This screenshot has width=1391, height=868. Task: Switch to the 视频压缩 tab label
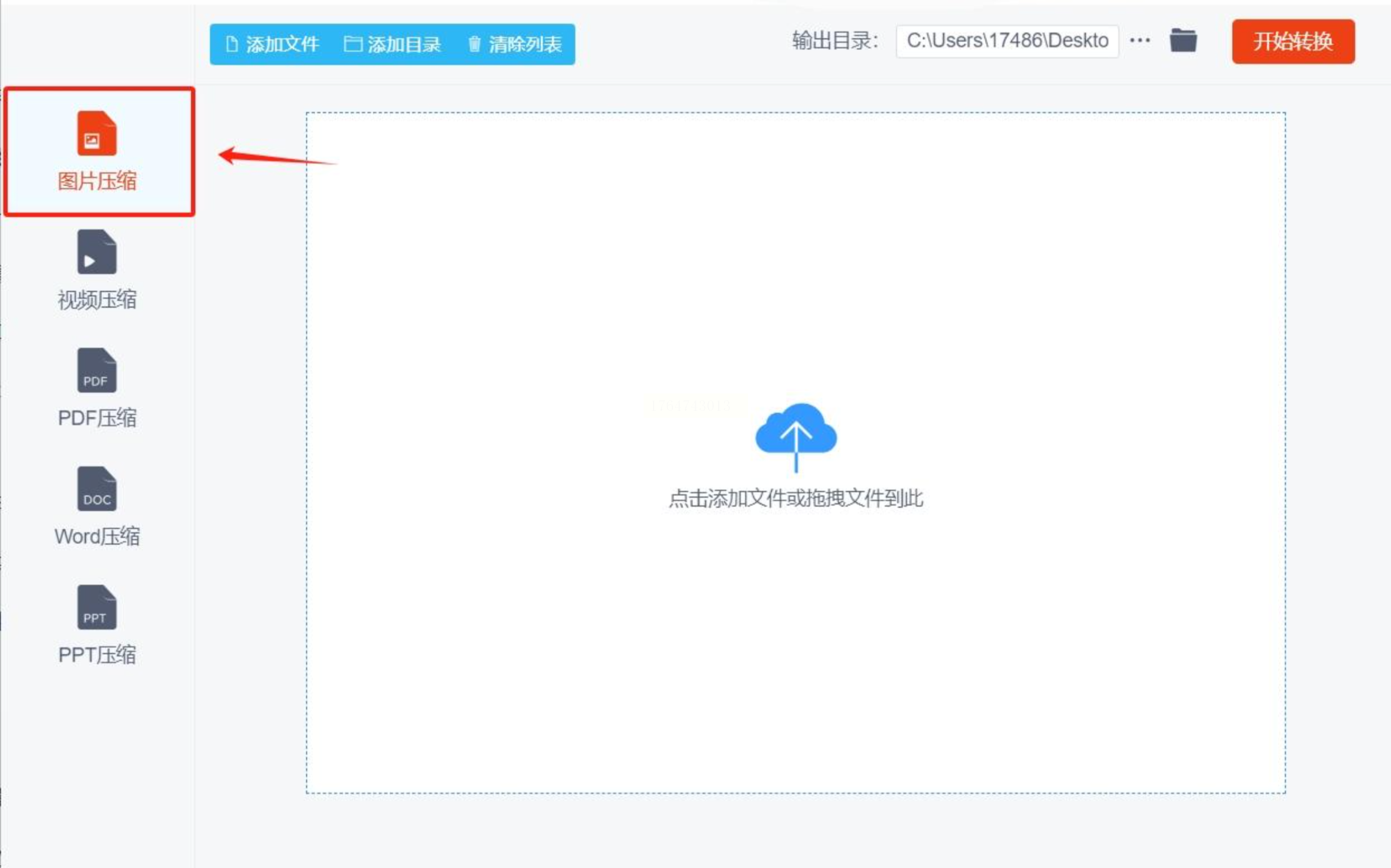97,300
